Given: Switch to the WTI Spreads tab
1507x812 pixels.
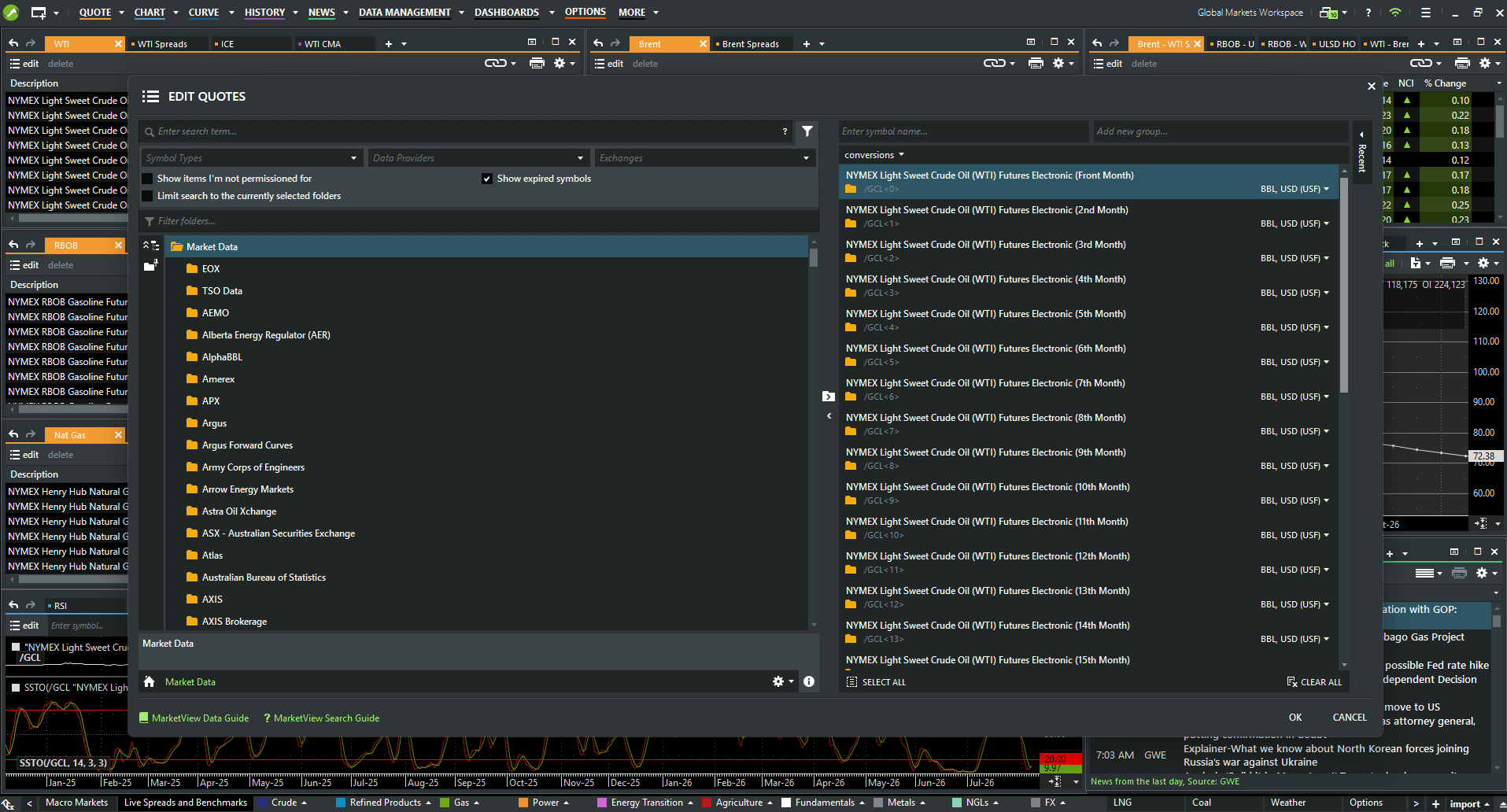Looking at the screenshot, I should tap(162, 44).
